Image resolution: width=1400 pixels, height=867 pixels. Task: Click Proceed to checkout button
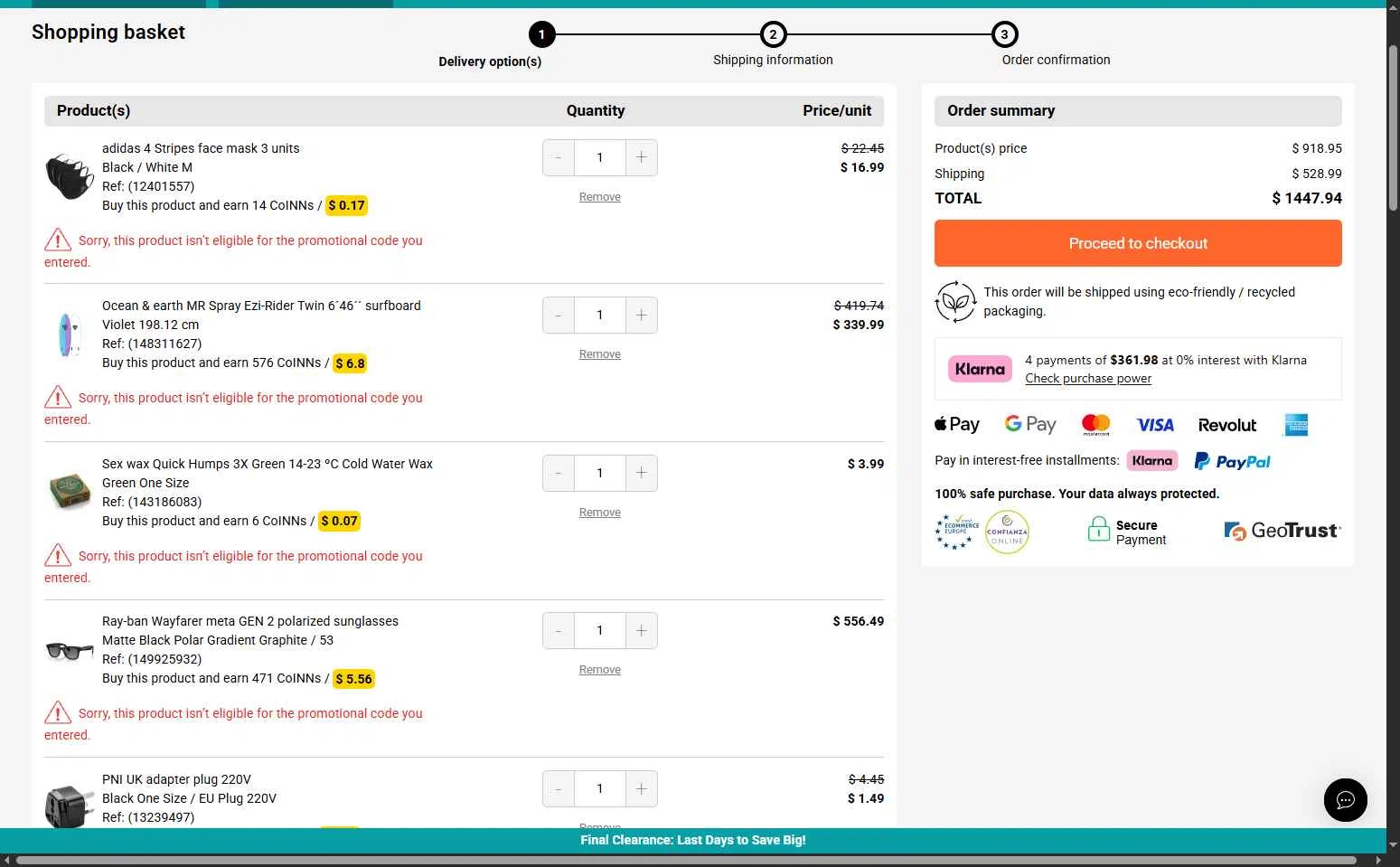click(1138, 243)
